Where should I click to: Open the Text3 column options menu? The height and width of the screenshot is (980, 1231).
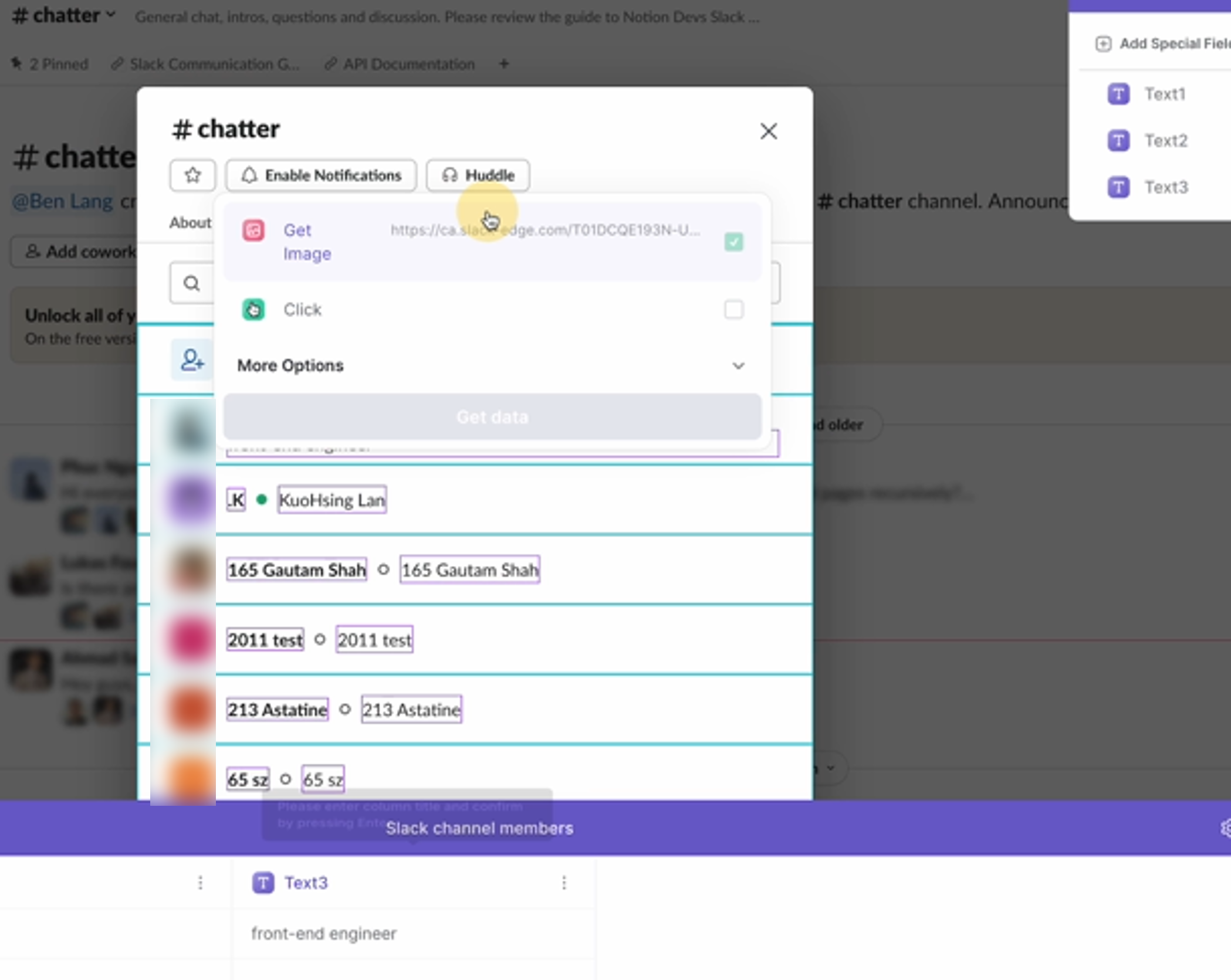[564, 883]
